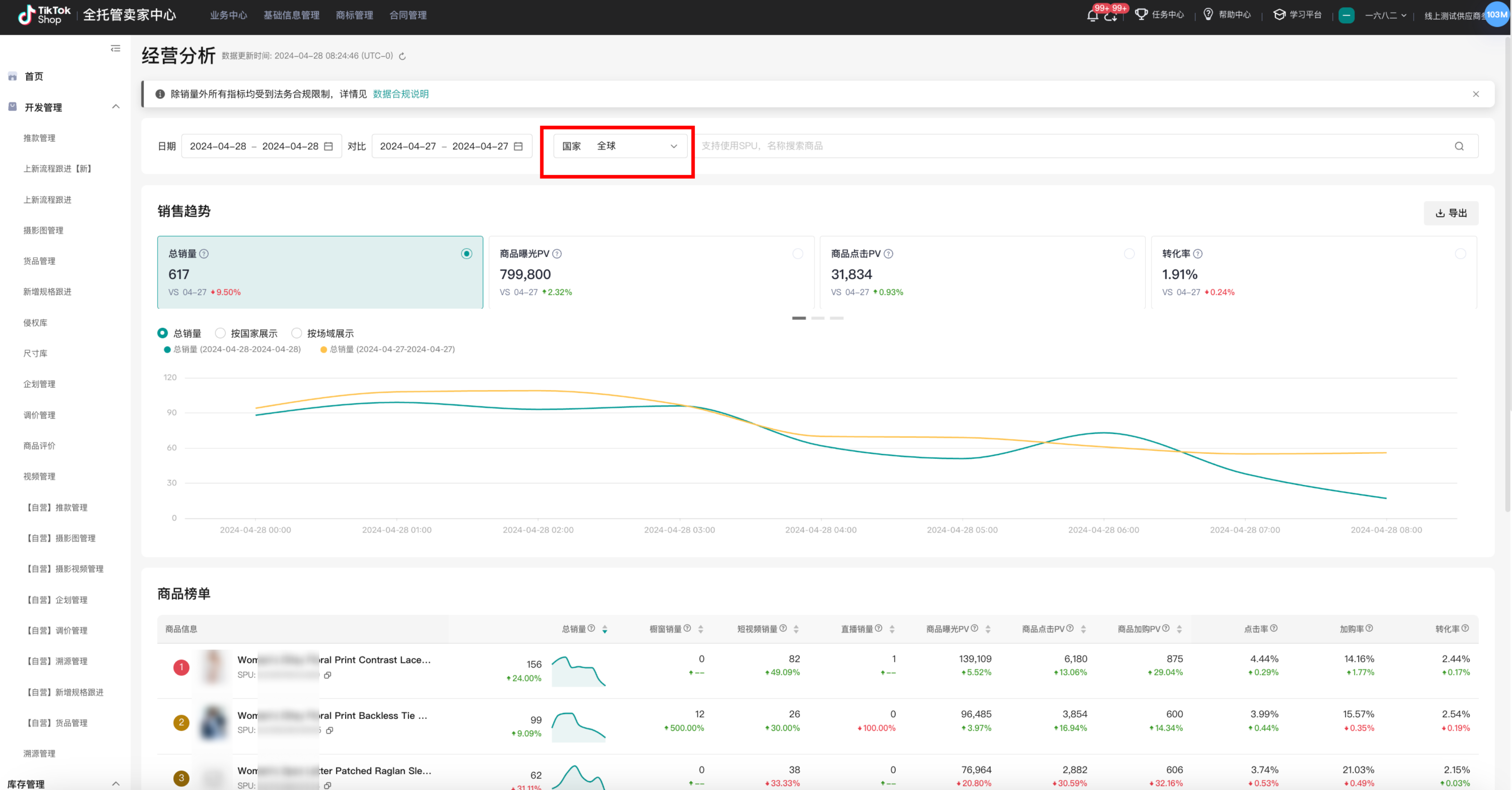
Task: Click rank 2 product sales sparkline
Action: pos(579,727)
